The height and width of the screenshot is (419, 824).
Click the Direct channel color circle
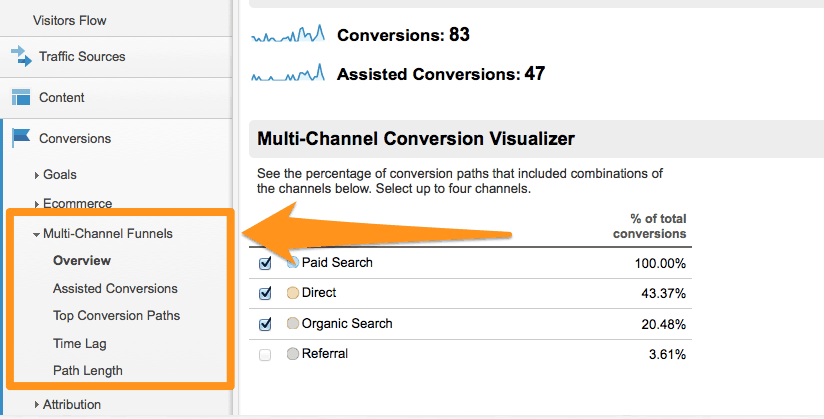point(293,293)
